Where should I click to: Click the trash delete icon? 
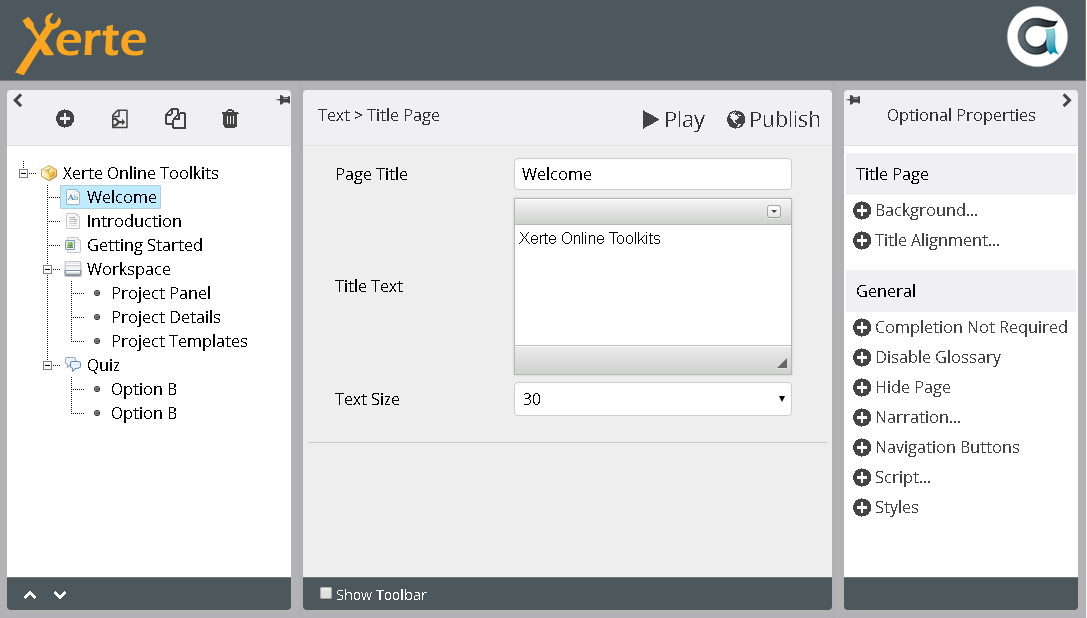tap(230, 119)
